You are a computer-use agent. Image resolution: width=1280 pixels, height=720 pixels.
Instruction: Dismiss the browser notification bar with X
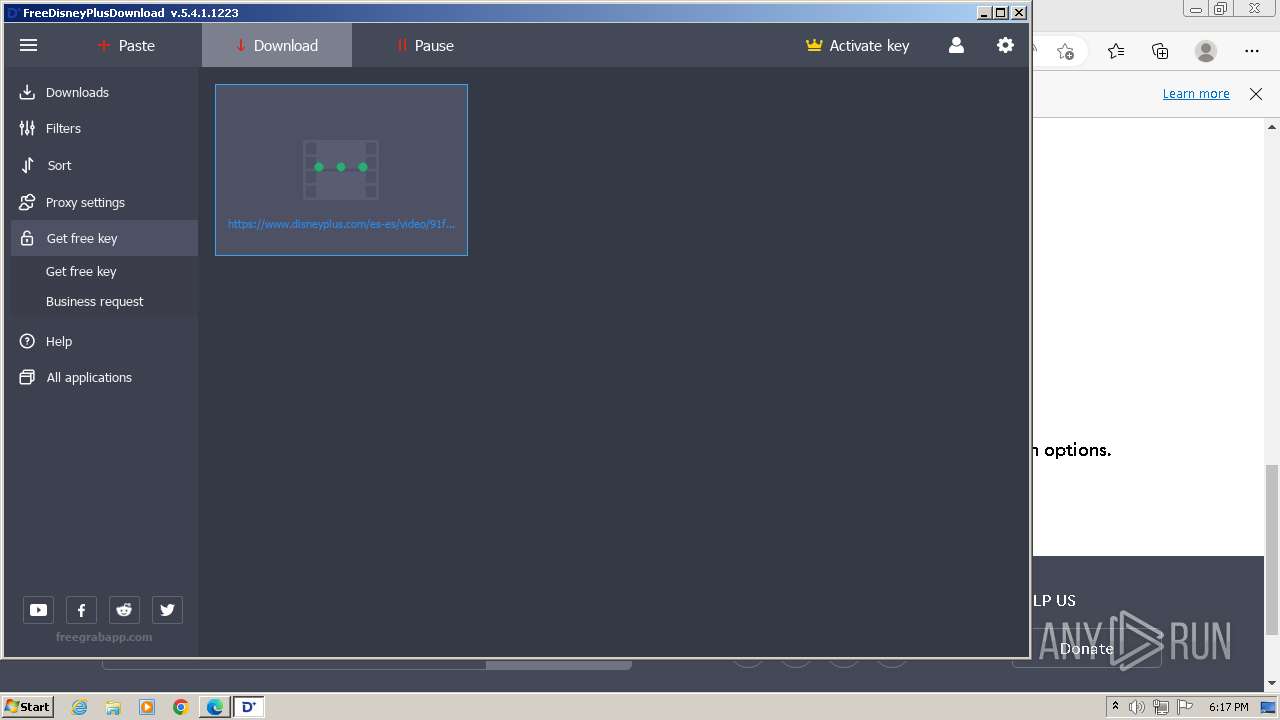click(x=1256, y=93)
